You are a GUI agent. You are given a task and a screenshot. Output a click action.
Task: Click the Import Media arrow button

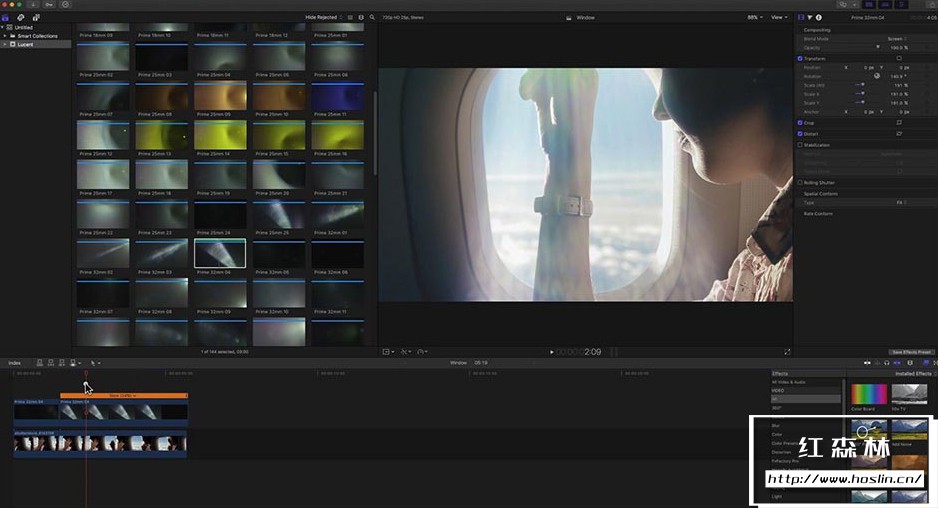coord(36,4)
